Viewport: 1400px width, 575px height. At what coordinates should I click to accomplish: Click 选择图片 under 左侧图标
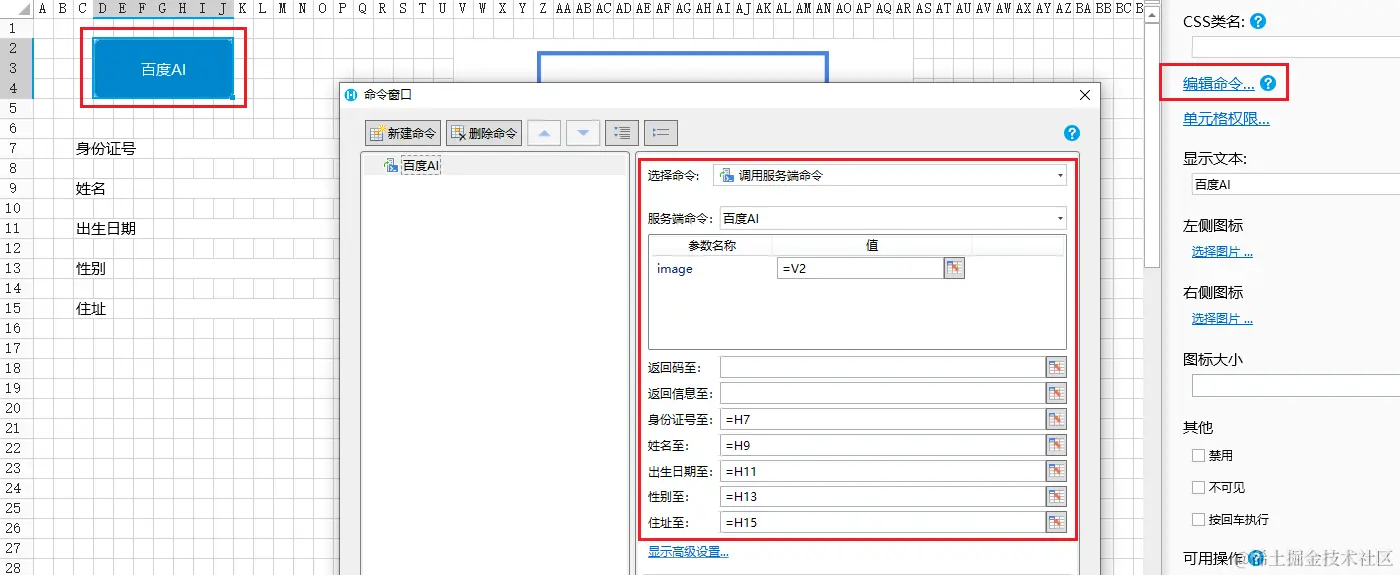[x=1222, y=252]
